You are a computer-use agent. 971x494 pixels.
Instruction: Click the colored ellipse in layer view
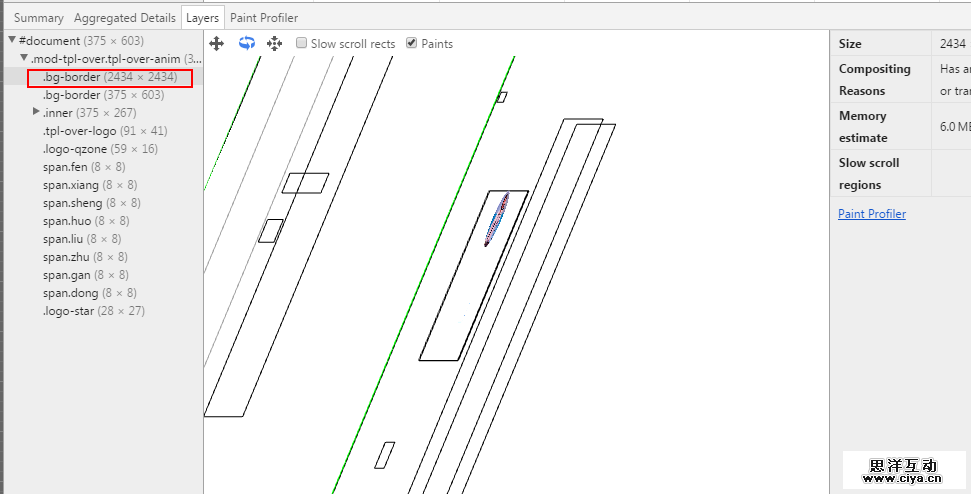pyautogui.click(x=497, y=219)
